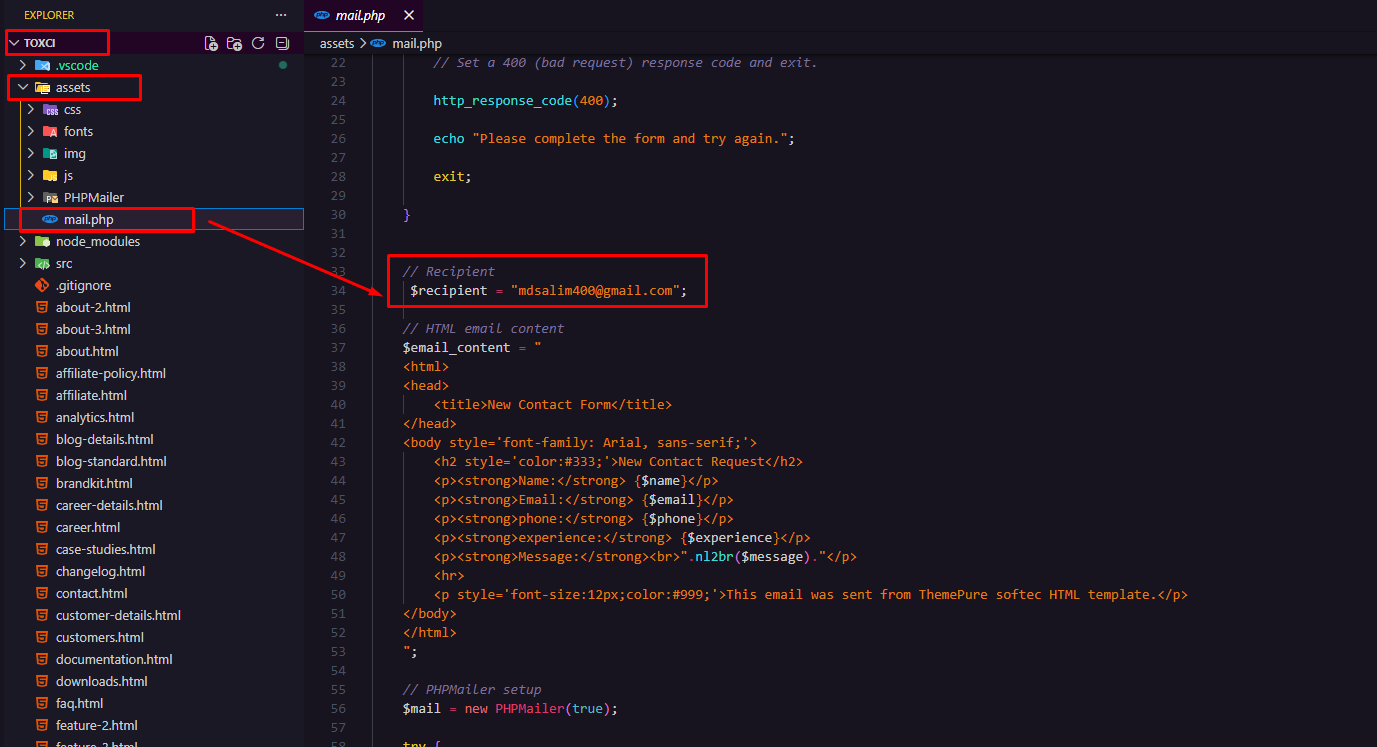Screen dimensions: 1377x747
Task: Click the $email_content variable line
Action: coord(472,347)
